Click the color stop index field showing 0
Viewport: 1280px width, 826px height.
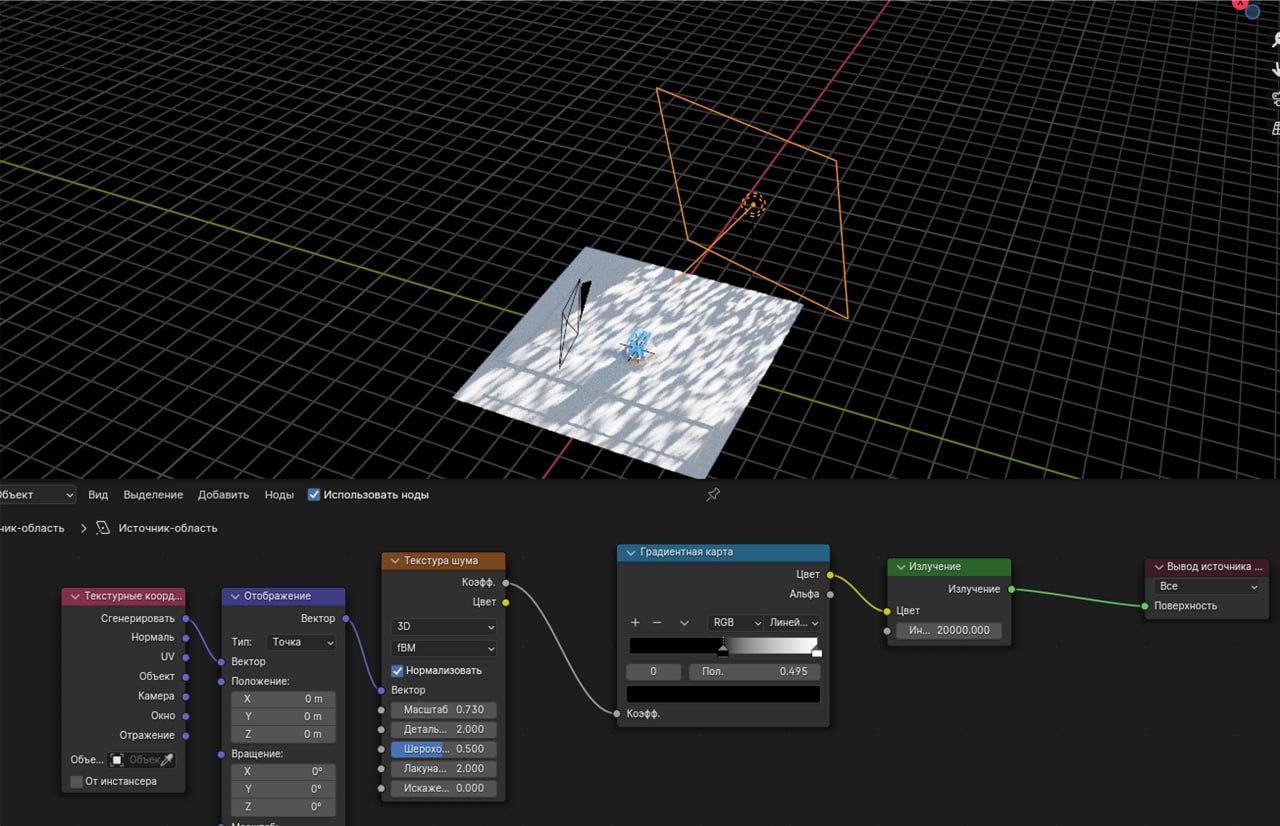(x=654, y=672)
